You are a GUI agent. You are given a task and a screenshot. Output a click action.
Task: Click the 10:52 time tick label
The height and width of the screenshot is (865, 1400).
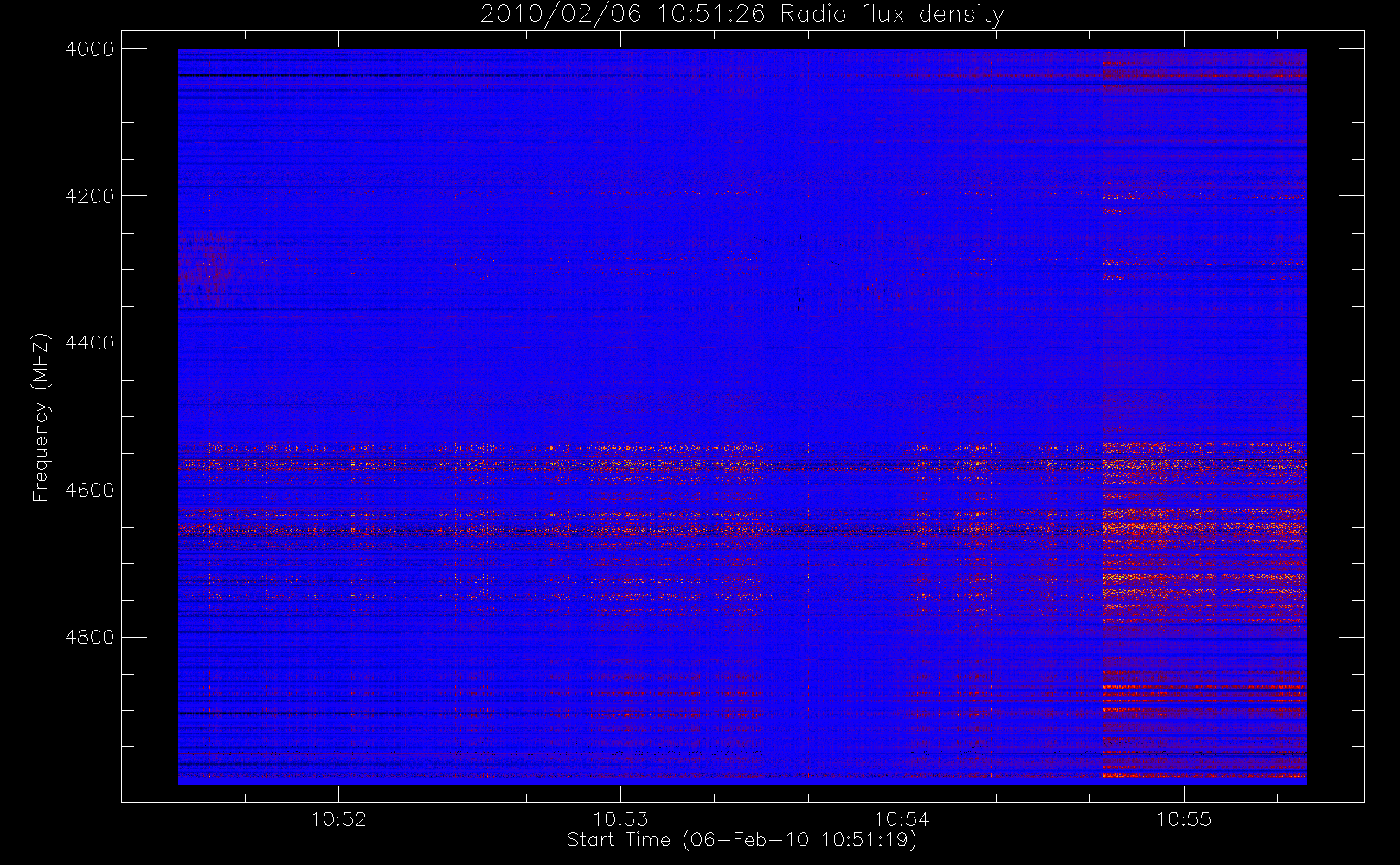[x=338, y=819]
